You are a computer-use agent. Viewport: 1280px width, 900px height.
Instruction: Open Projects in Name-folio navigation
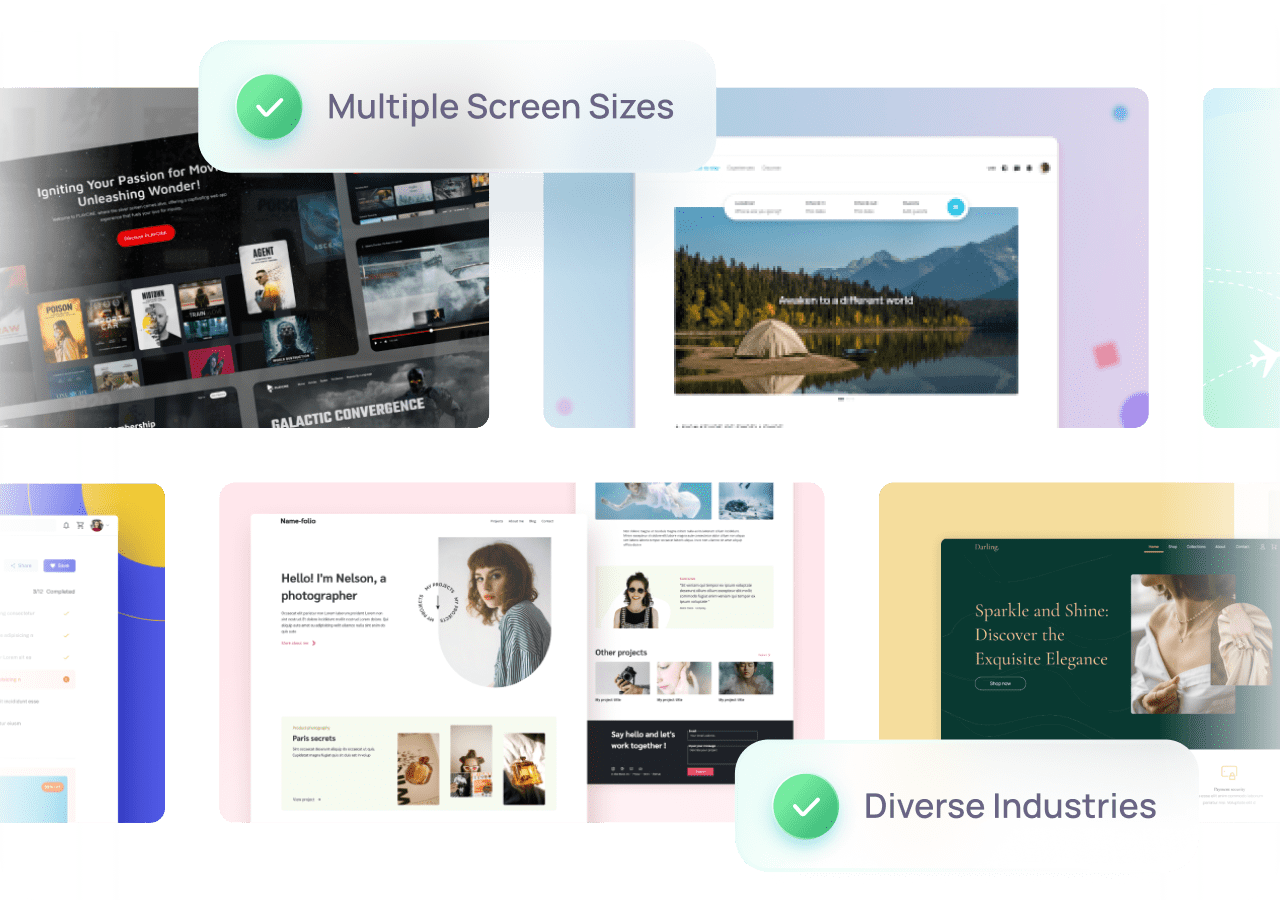point(497,521)
